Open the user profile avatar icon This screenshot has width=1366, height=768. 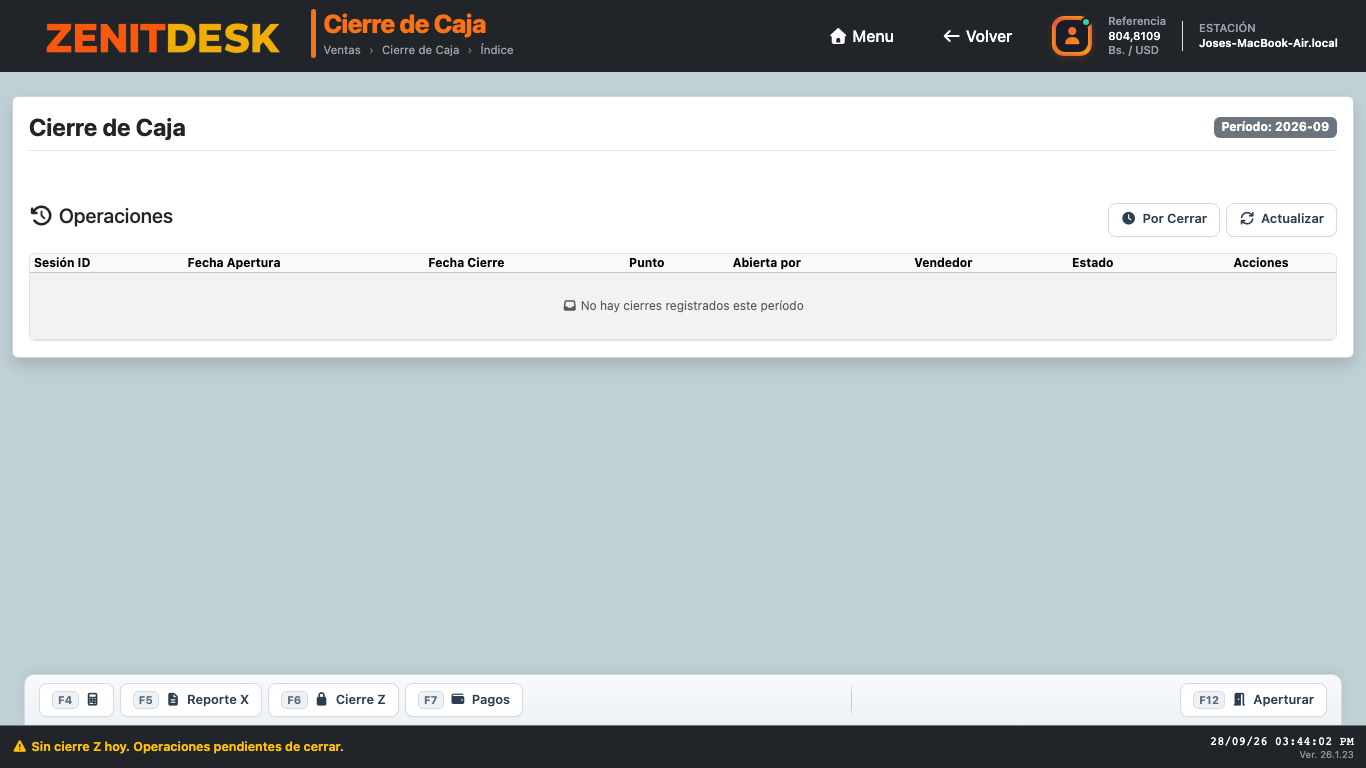point(1071,36)
